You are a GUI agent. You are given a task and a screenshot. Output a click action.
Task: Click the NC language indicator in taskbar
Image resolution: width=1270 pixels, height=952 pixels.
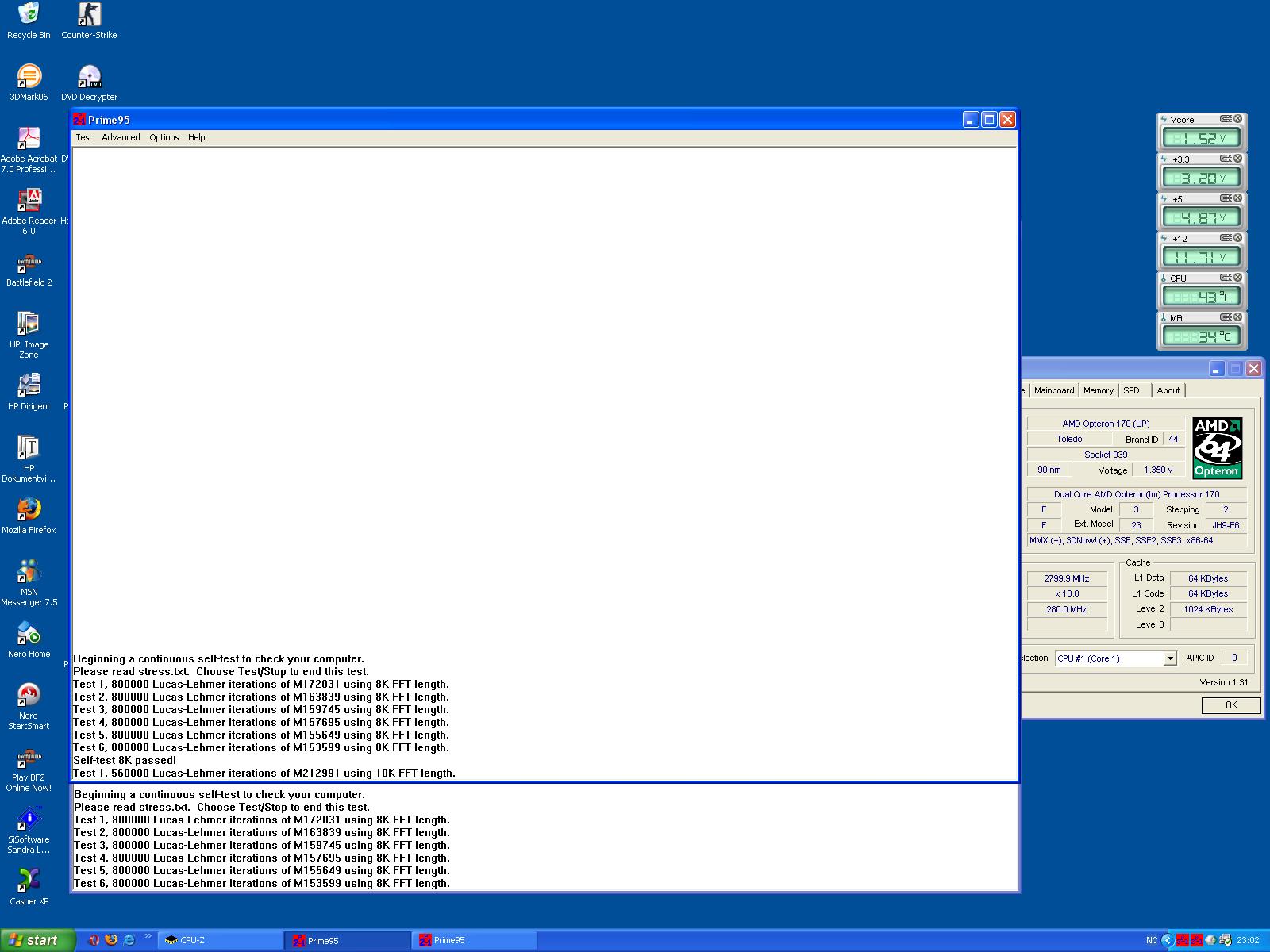pos(1152,941)
